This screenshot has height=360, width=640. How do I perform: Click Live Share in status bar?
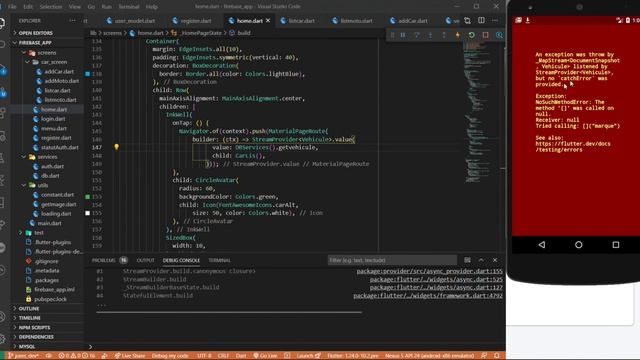pos(129,356)
